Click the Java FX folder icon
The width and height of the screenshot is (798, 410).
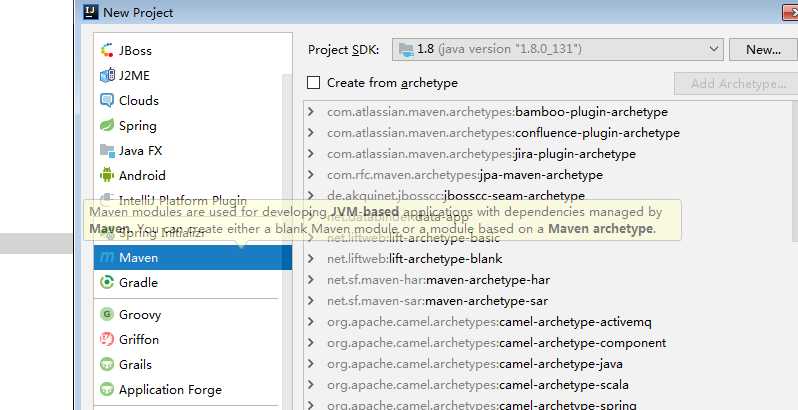point(107,150)
